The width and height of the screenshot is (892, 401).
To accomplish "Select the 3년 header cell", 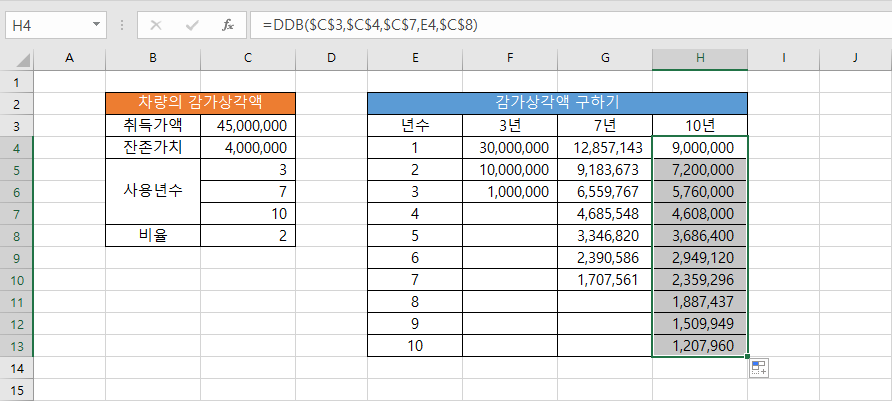I will (510, 126).
